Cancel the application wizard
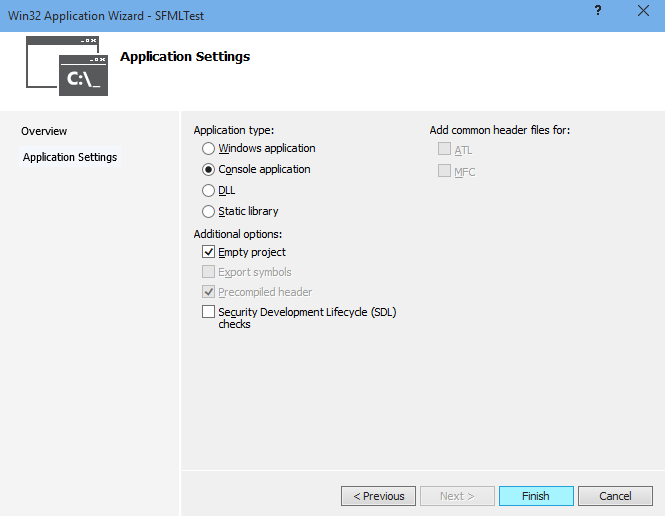 pos(615,496)
